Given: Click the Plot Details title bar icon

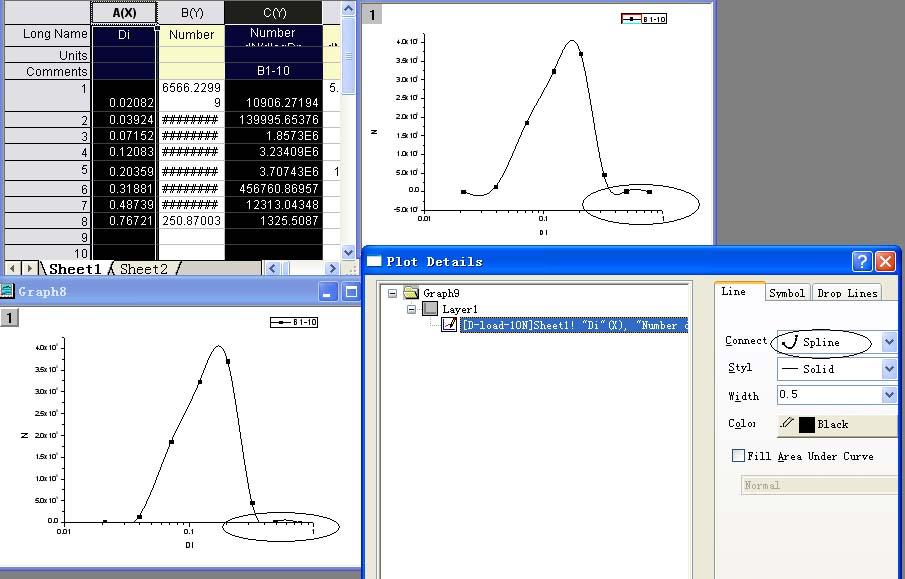Looking at the screenshot, I should (x=374, y=261).
